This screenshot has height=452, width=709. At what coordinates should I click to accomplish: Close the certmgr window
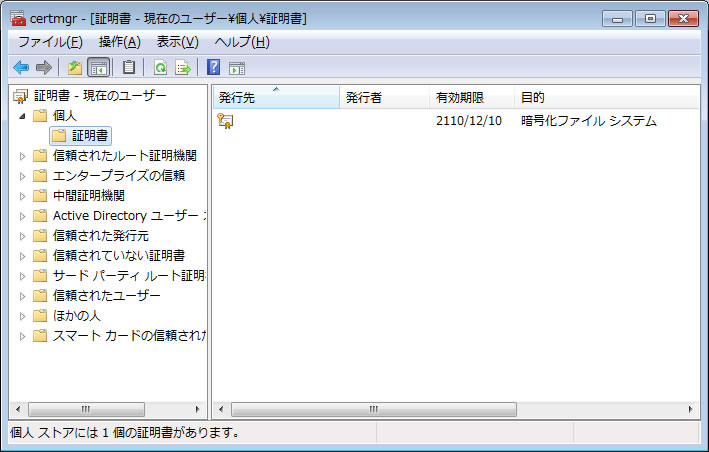coord(684,19)
